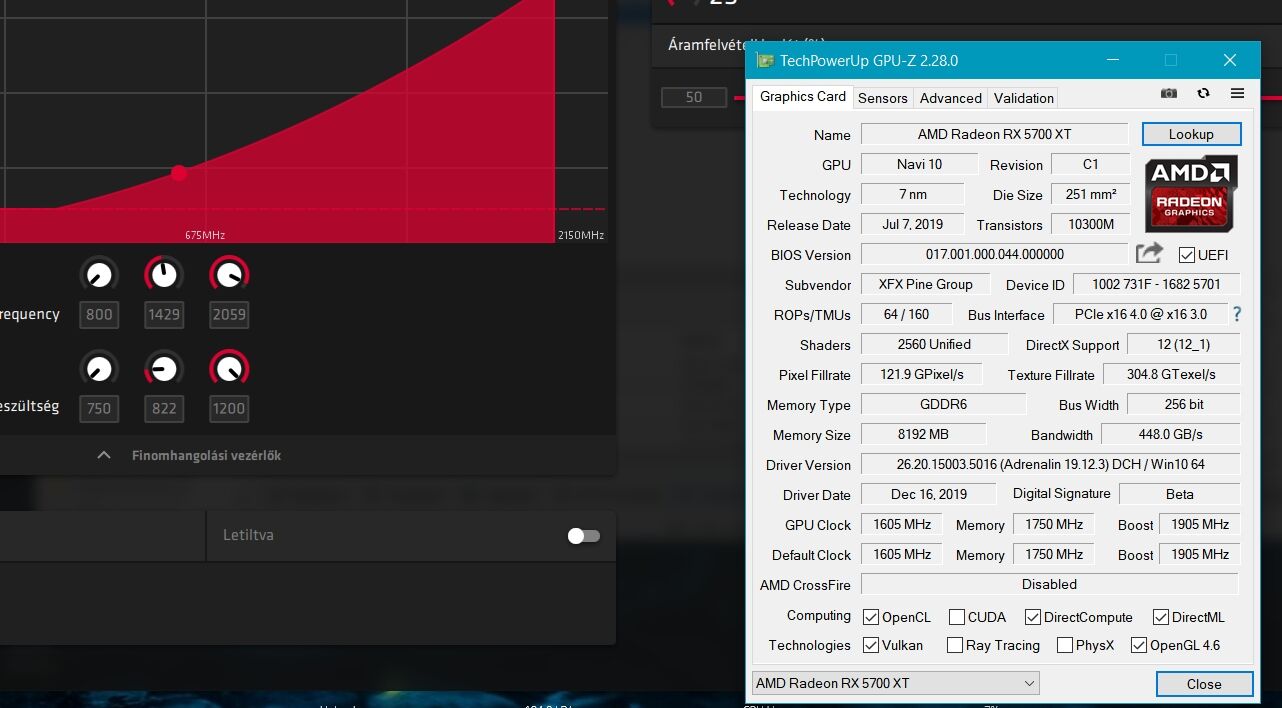Take a GPU-Z screenshot with camera icon

1168,93
